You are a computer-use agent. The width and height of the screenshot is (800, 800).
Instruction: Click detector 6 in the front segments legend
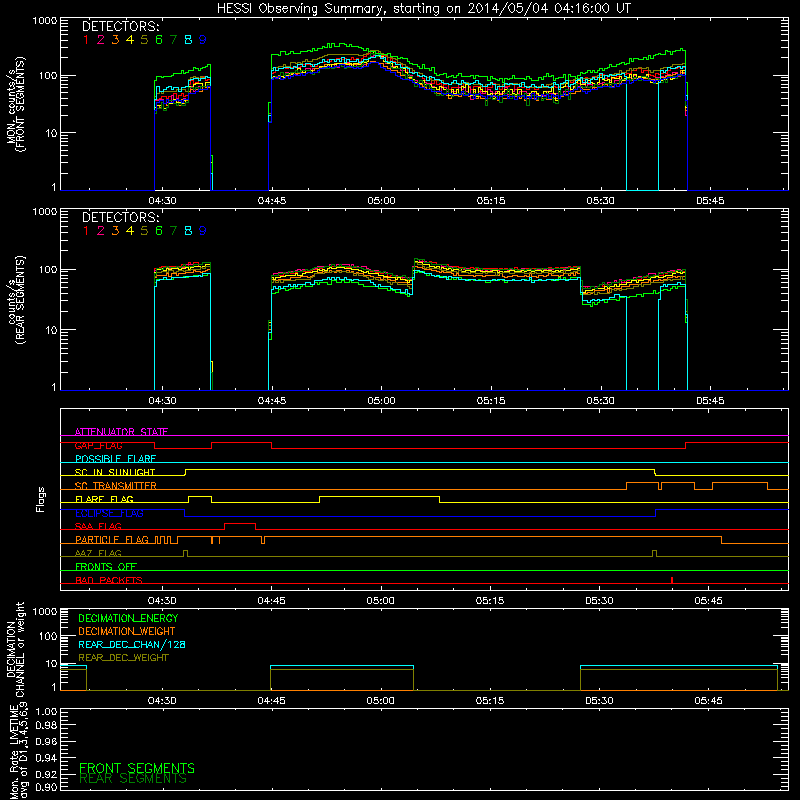159,40
